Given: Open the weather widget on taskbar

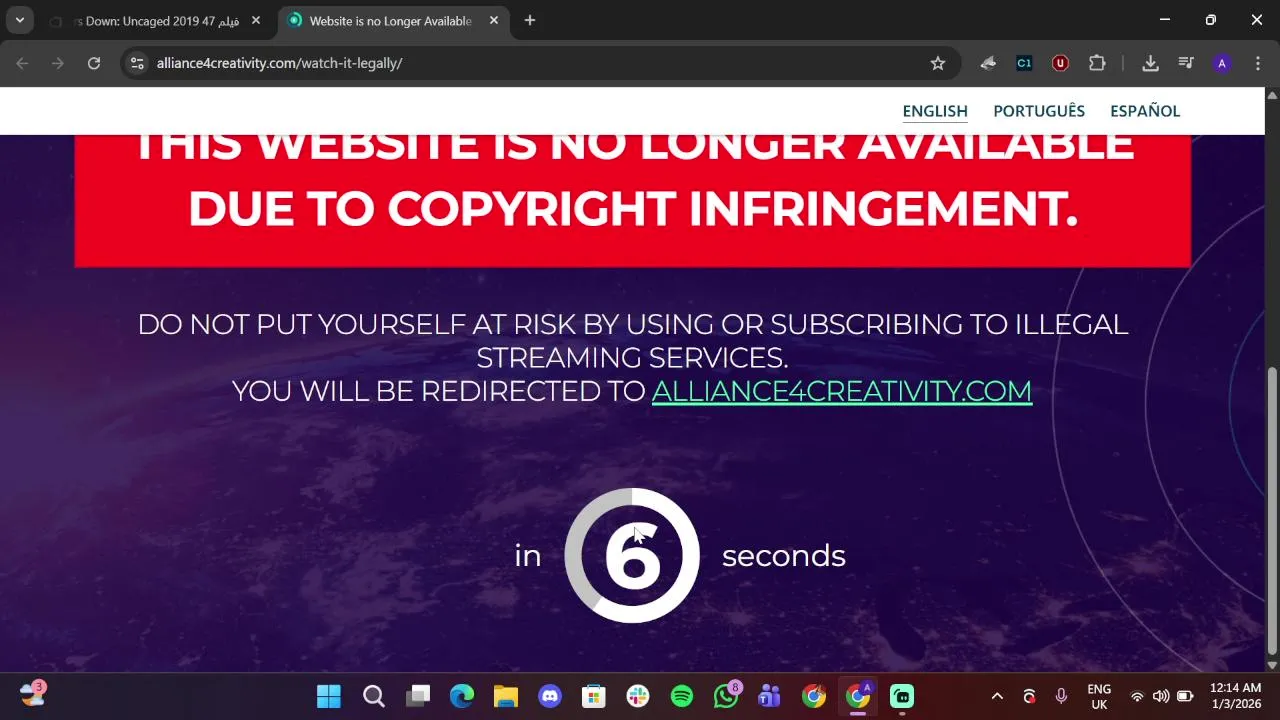Looking at the screenshot, I should tap(32, 694).
